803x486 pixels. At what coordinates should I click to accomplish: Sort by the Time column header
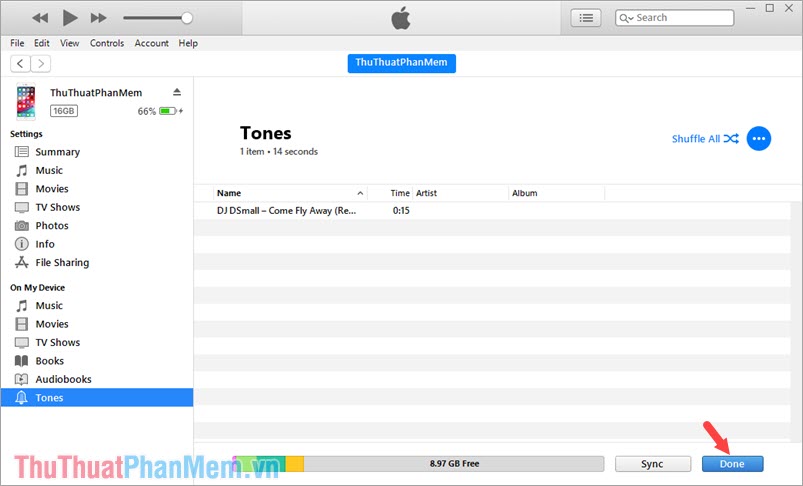390,193
